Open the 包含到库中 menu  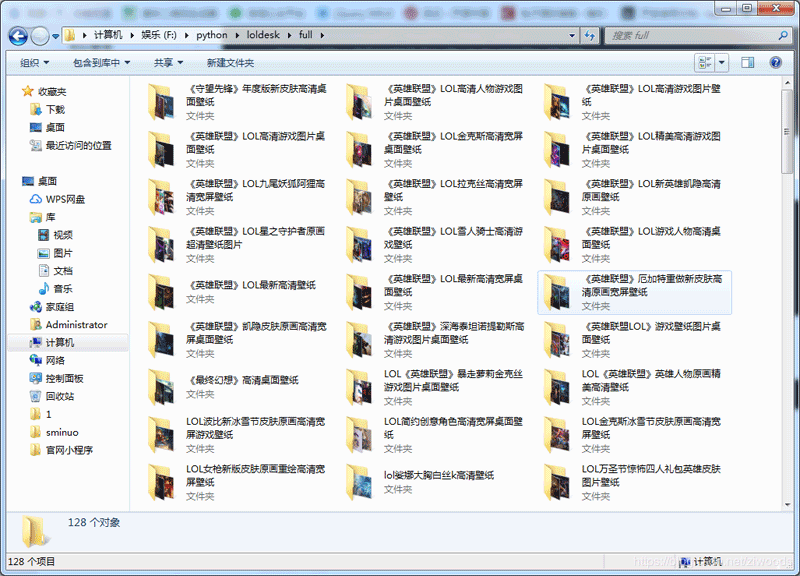pos(102,63)
